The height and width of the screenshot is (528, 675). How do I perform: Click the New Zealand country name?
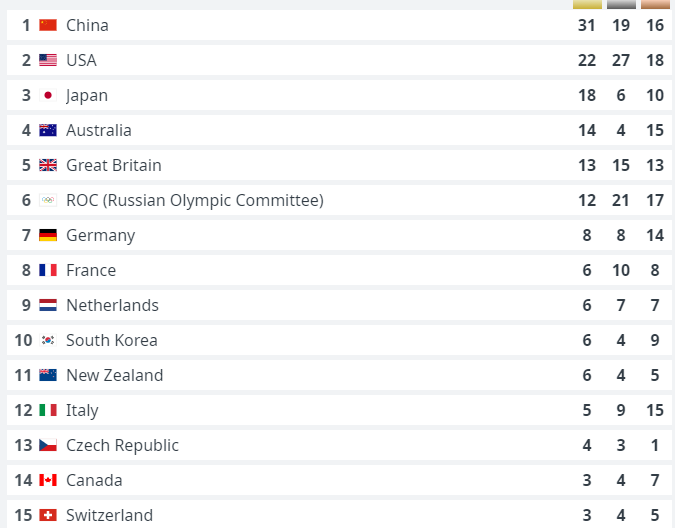coord(115,375)
